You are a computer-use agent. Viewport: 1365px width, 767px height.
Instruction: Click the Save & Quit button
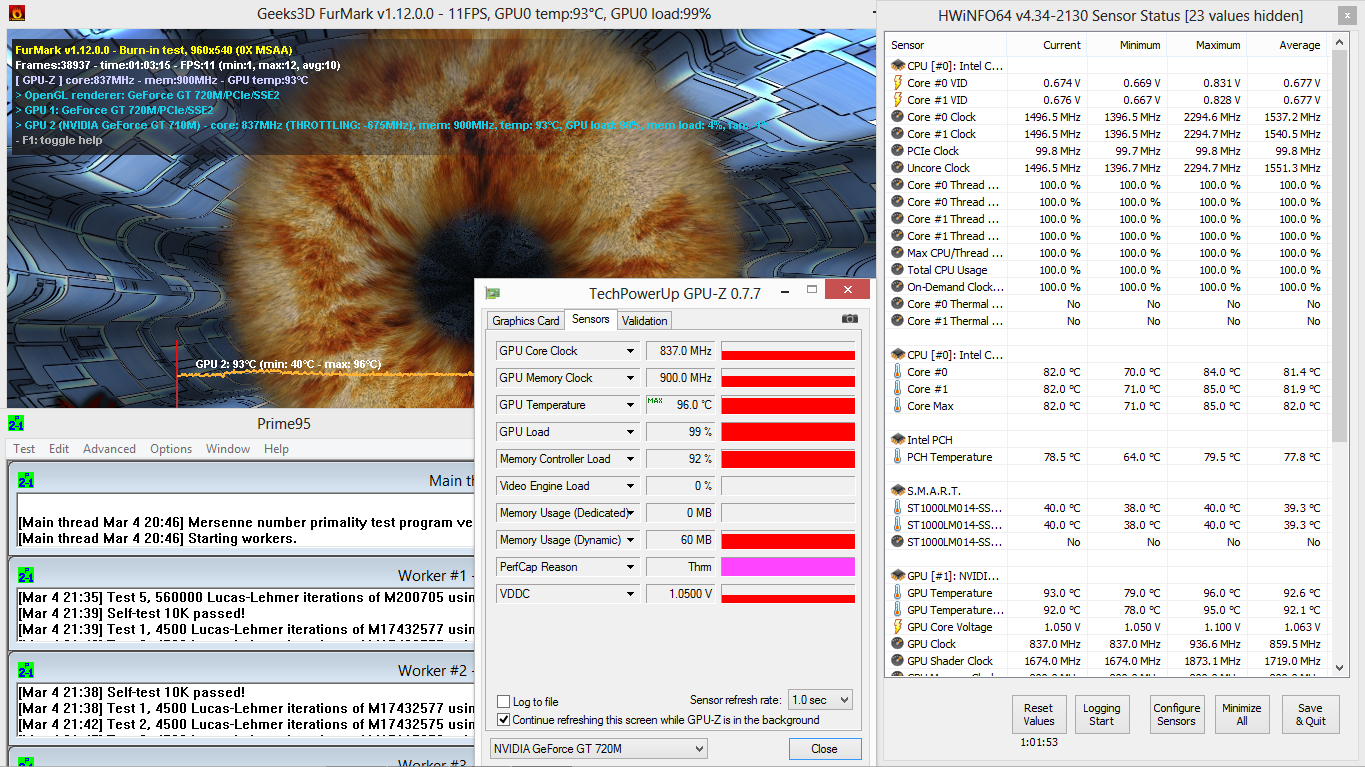1310,714
